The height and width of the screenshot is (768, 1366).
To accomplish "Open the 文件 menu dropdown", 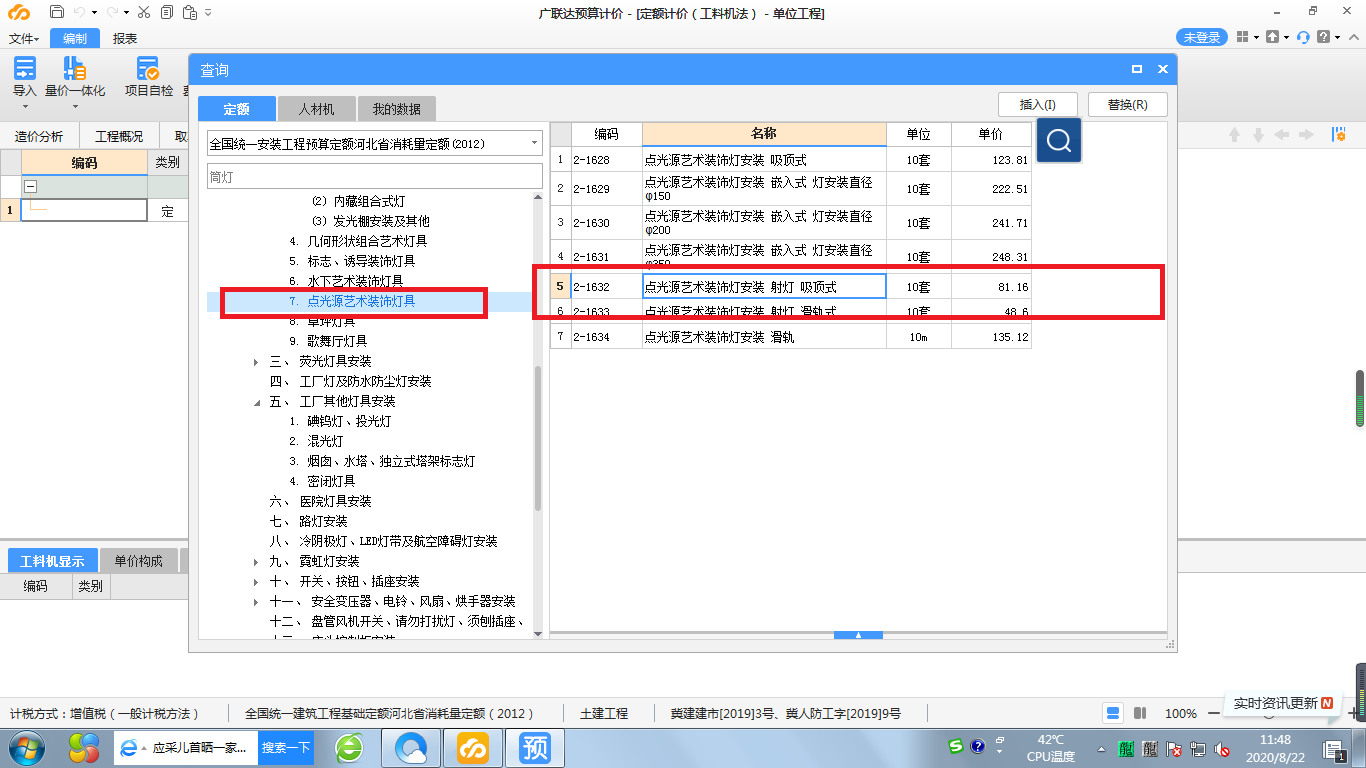I will pyautogui.click(x=24, y=38).
